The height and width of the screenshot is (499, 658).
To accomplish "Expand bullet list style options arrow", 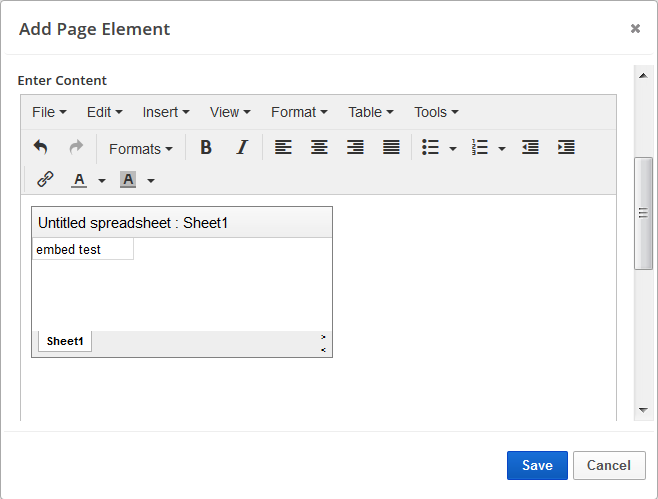I will [x=453, y=149].
